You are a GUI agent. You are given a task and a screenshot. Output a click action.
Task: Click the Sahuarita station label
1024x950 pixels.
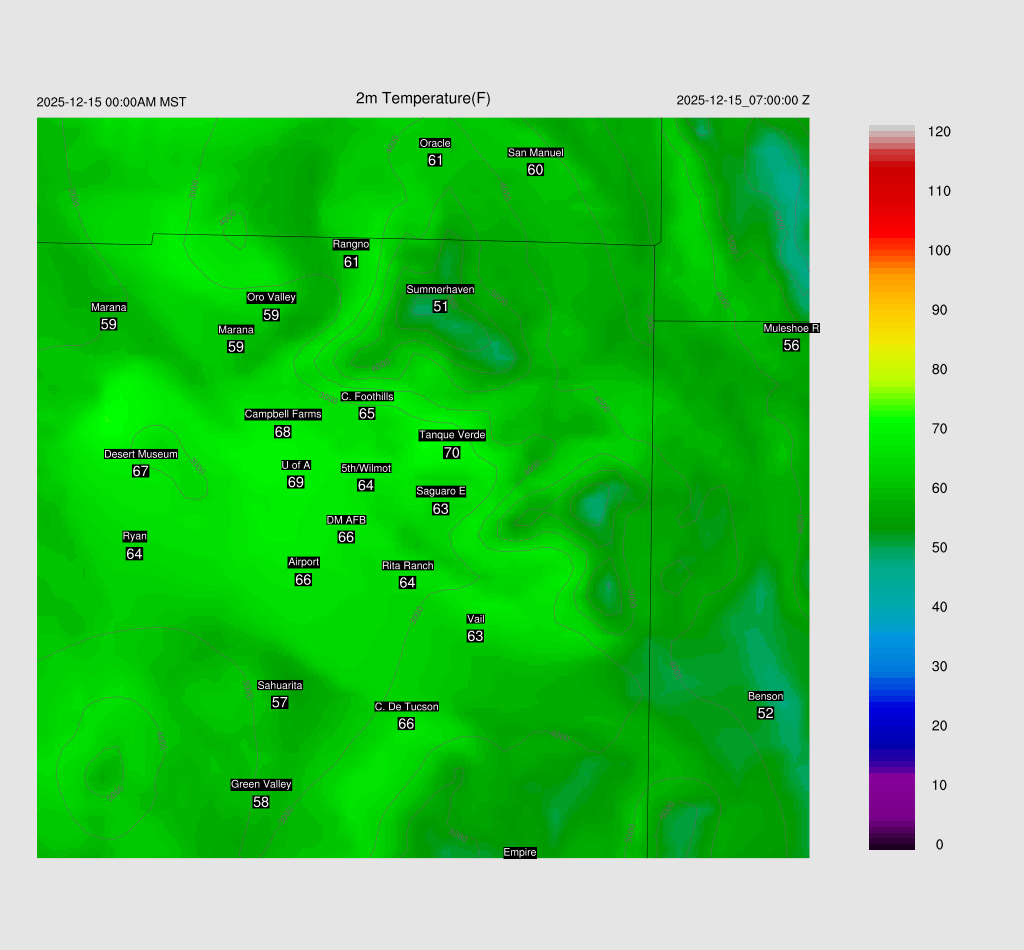pos(280,685)
